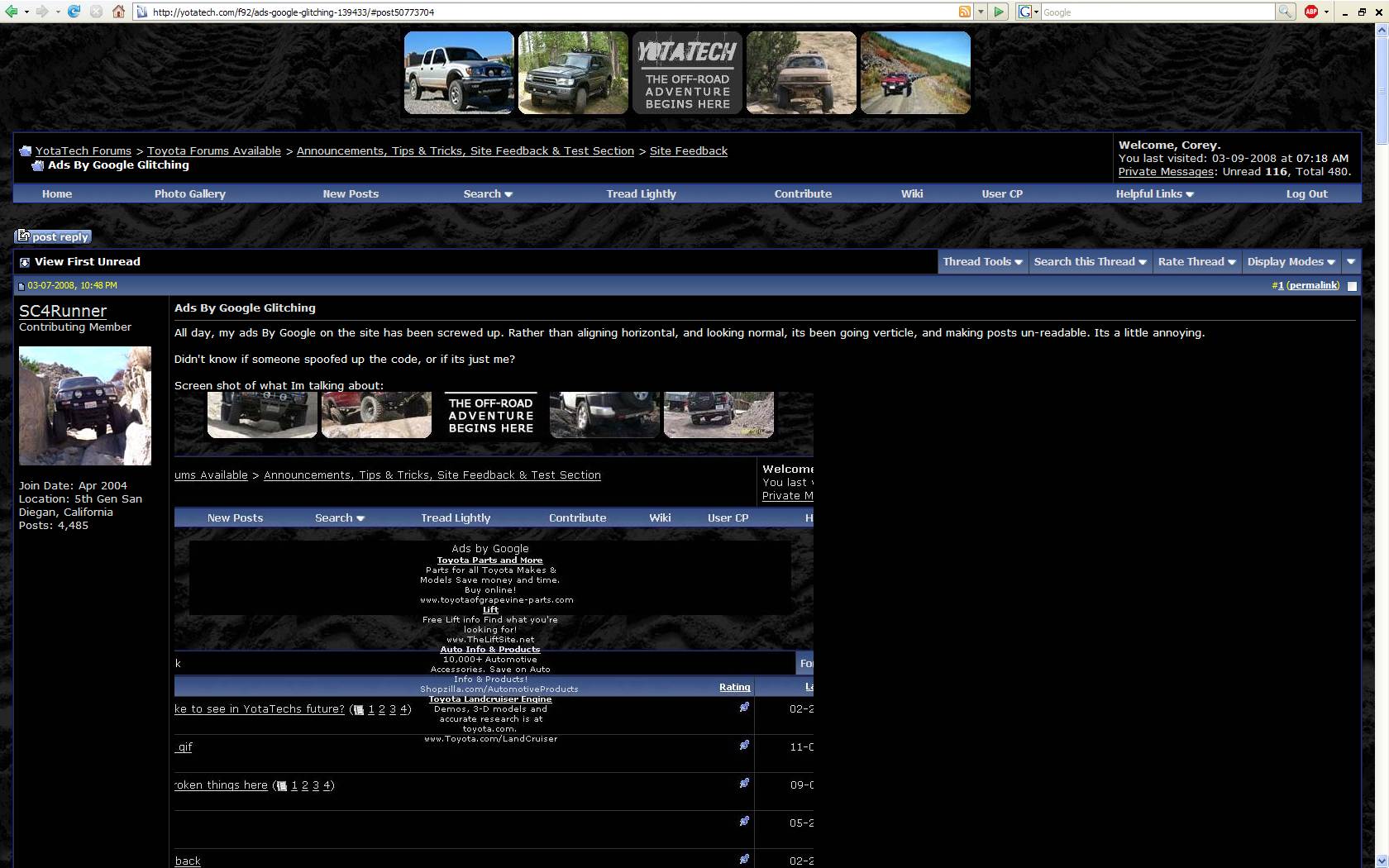This screenshot has height=868, width=1389.
Task: Expand the Display Modes menu
Action: click(1291, 261)
